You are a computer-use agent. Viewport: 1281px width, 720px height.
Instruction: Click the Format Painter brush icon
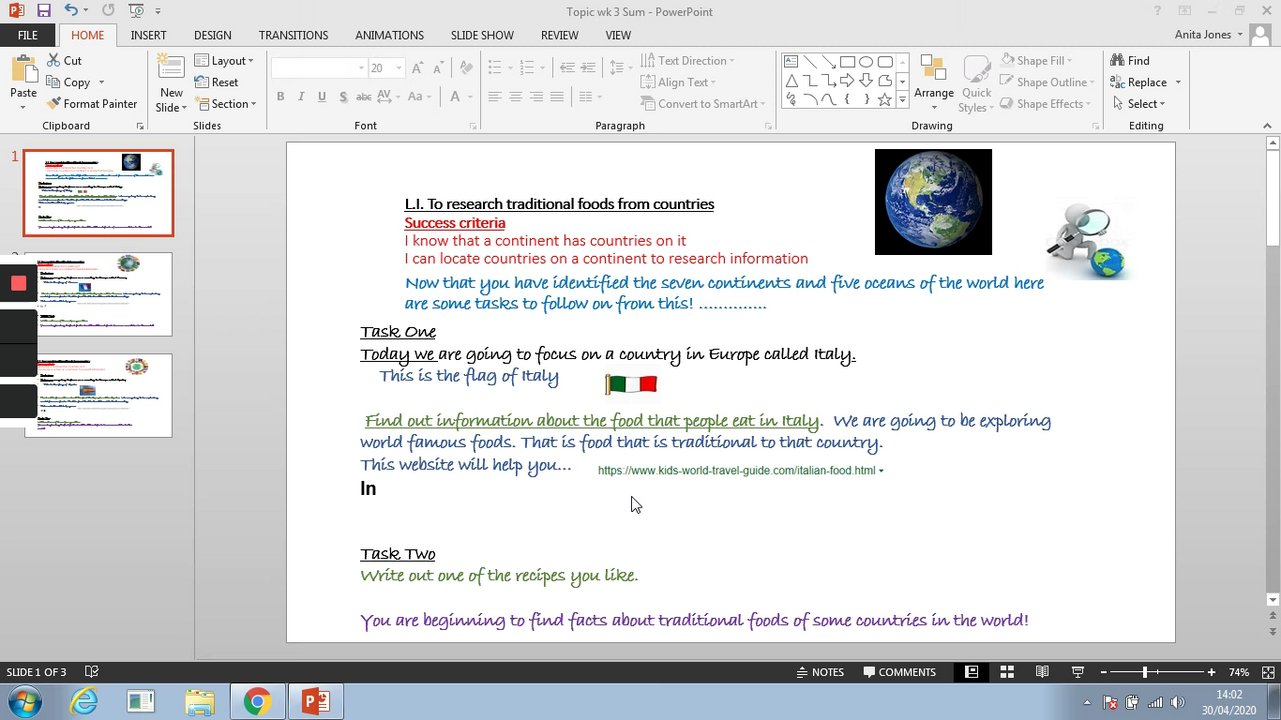point(54,104)
